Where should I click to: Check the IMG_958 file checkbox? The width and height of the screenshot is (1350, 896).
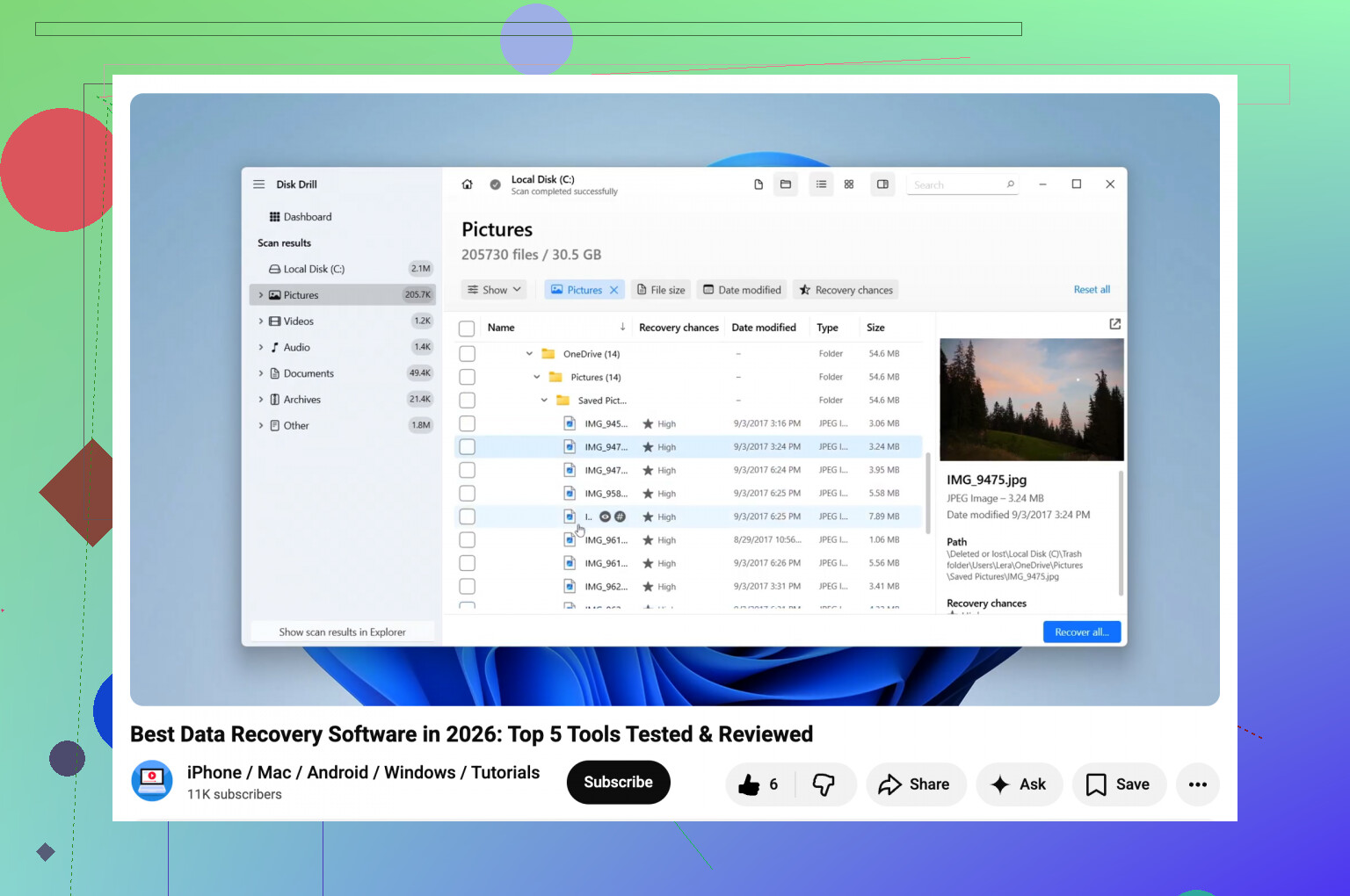point(467,494)
